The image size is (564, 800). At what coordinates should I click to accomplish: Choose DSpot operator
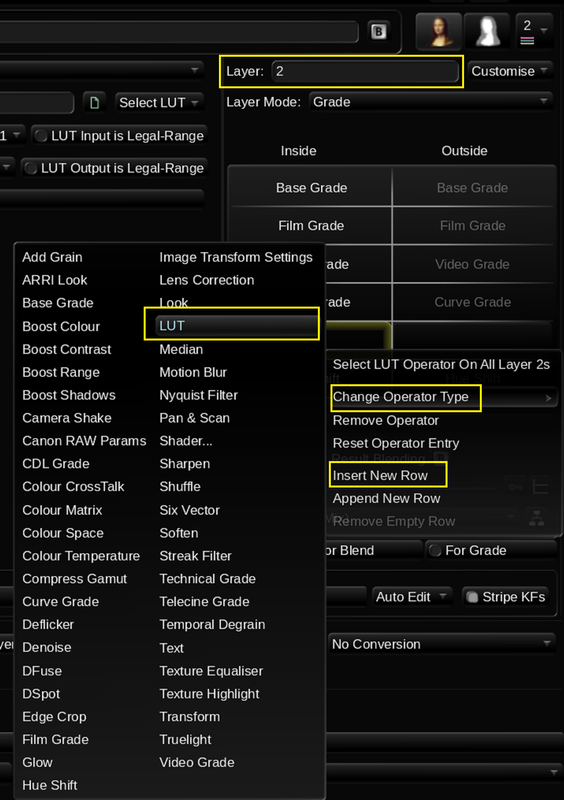click(x=41, y=694)
